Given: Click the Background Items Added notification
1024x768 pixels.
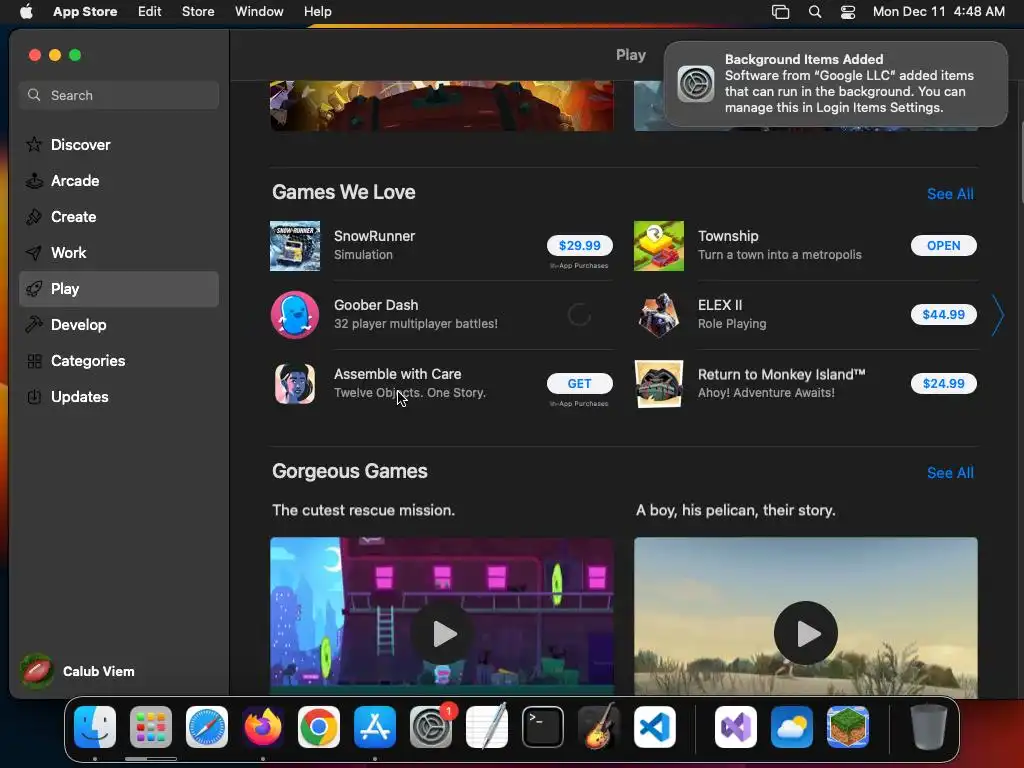Looking at the screenshot, I should click(835, 84).
